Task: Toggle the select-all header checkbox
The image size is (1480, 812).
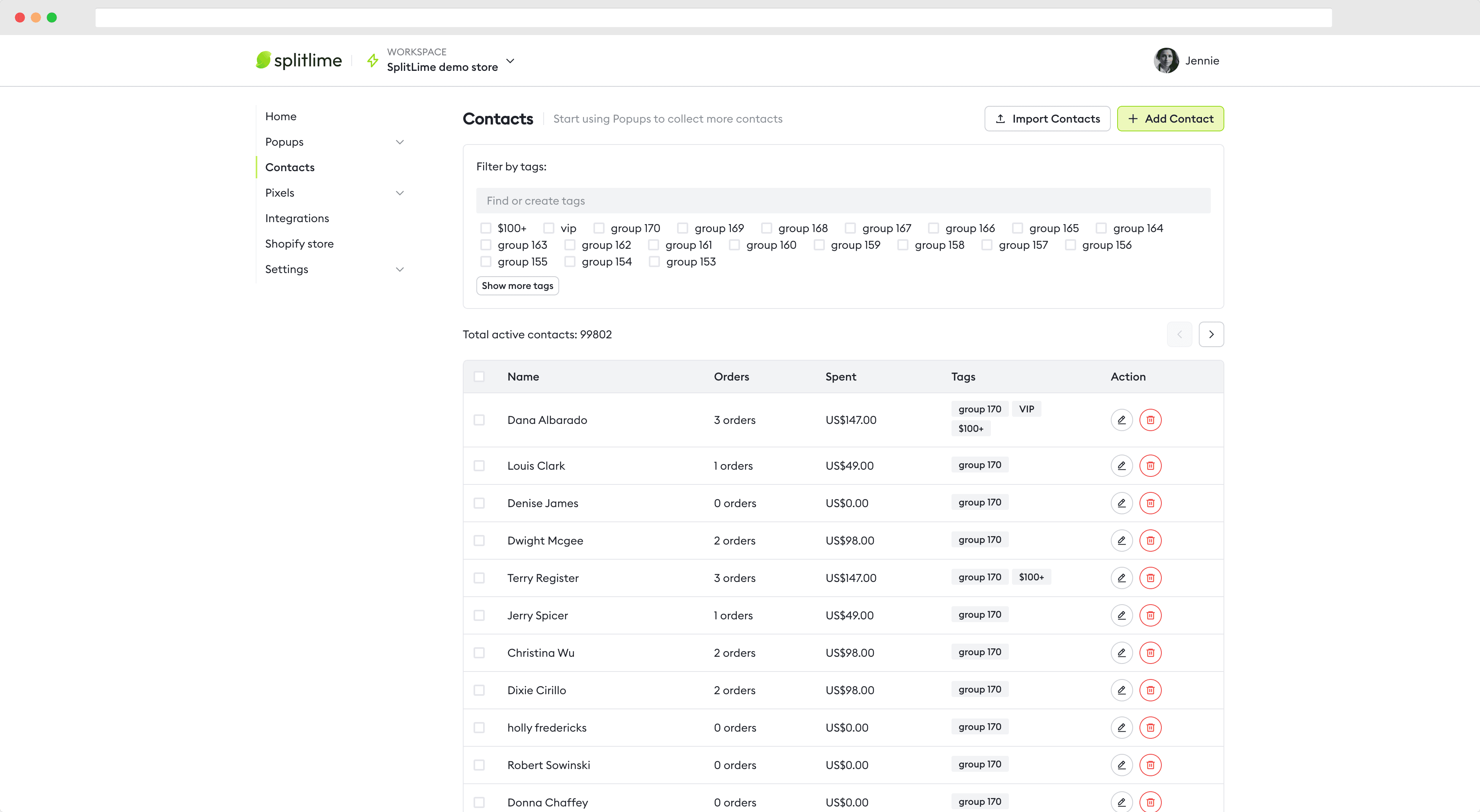Action: click(x=479, y=377)
